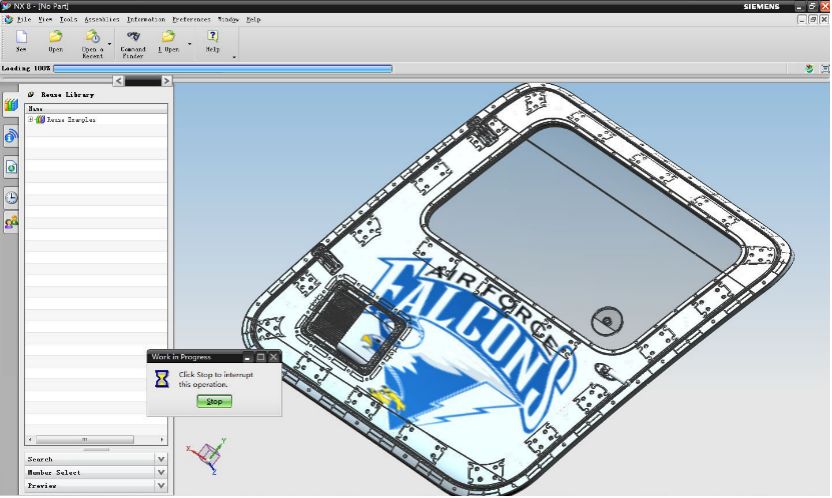Click the hourglass icon in Work in Progress dialog
Image resolution: width=832 pixels, height=498 pixels.
pos(162,379)
